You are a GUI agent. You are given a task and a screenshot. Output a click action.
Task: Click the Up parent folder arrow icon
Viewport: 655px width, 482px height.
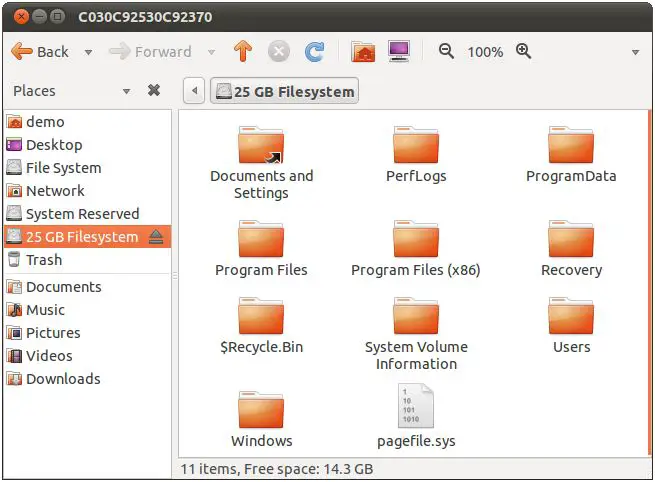click(242, 51)
